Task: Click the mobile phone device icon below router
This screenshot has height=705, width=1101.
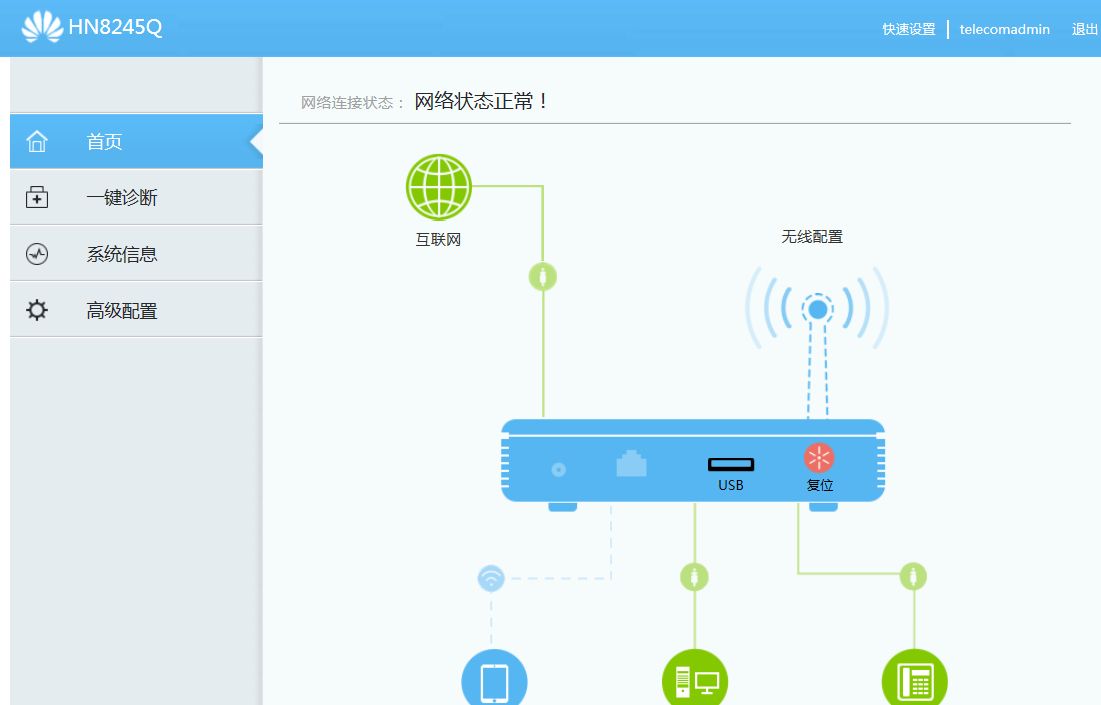Action: coord(493,681)
